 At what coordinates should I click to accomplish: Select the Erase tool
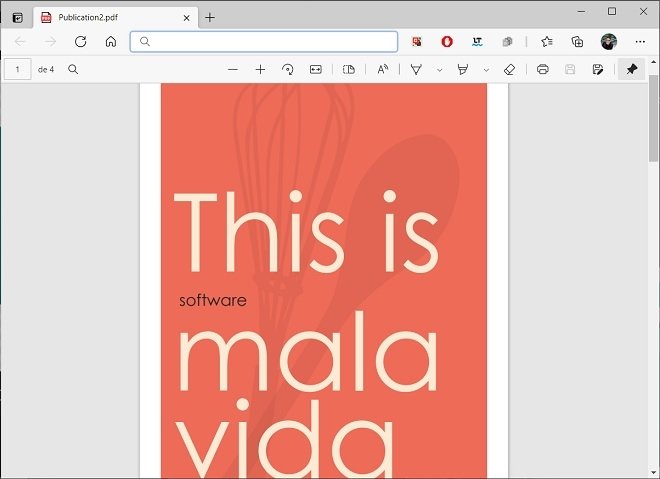[509, 69]
